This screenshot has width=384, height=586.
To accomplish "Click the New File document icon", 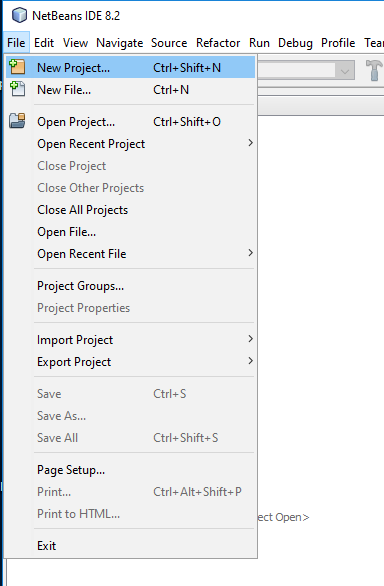I will coord(17,89).
